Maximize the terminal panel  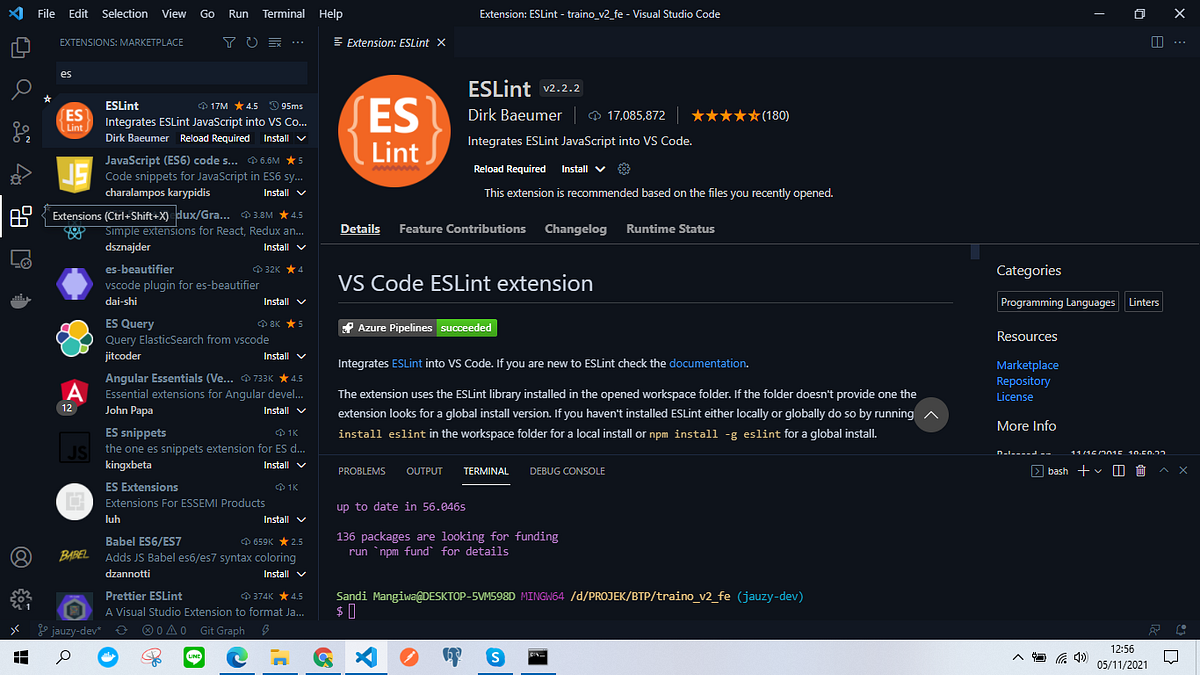pyautogui.click(x=1163, y=470)
